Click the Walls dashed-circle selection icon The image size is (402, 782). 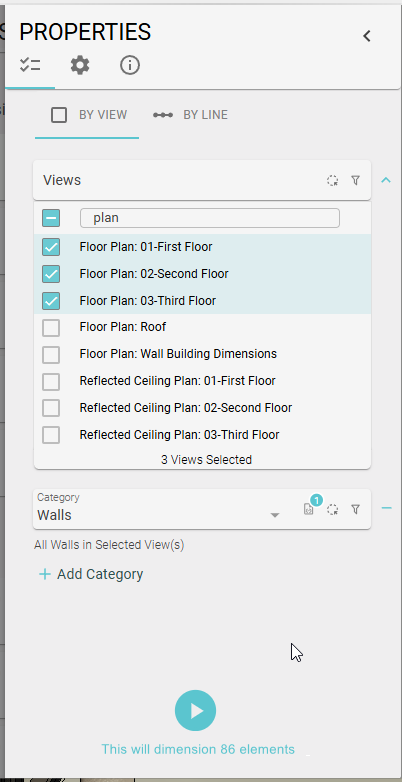pyautogui.click(x=333, y=509)
